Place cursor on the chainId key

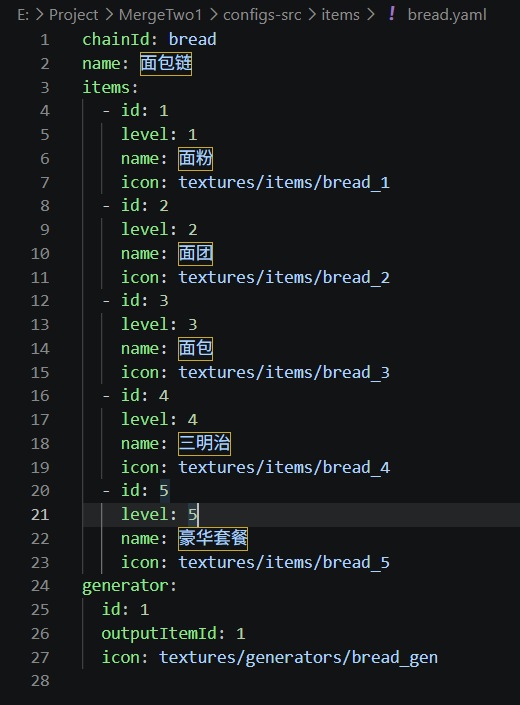[116, 39]
